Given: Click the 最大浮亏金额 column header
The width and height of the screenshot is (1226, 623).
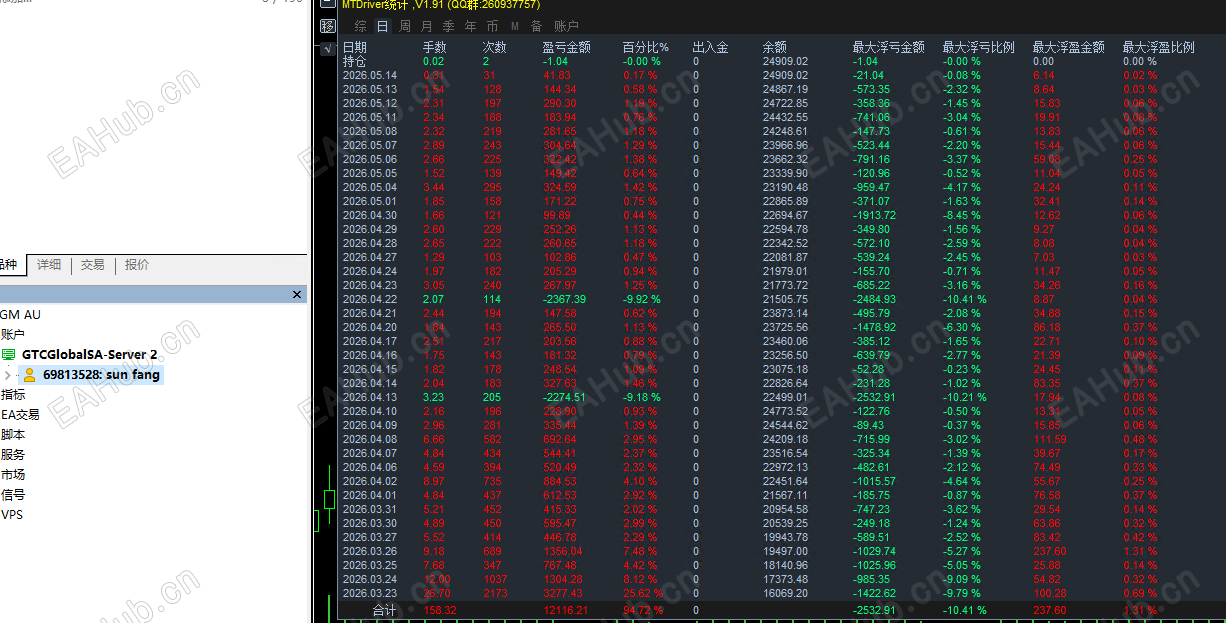Looking at the screenshot, I should point(889,47).
